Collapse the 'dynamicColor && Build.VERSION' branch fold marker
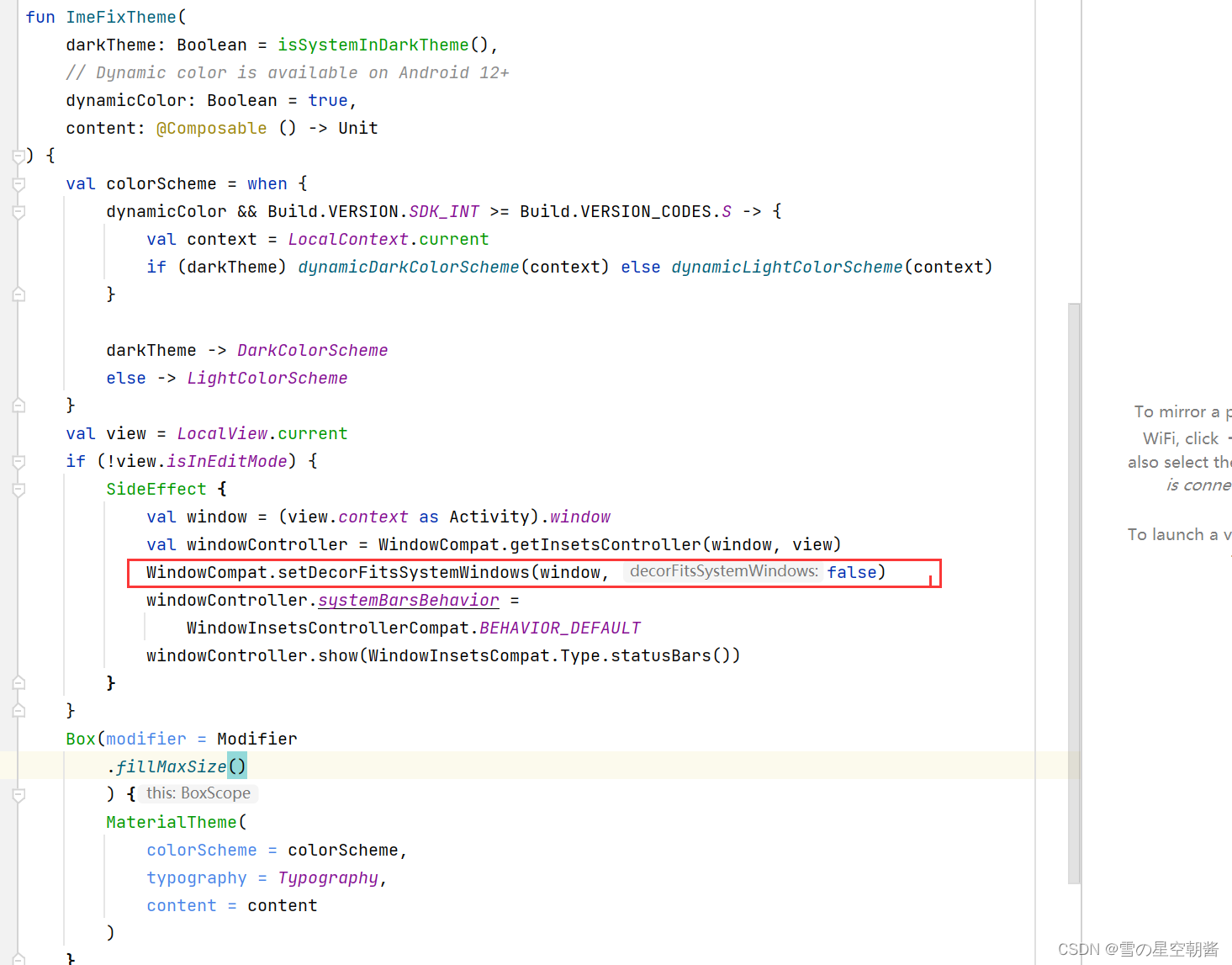The image size is (1232, 965). click(x=19, y=211)
